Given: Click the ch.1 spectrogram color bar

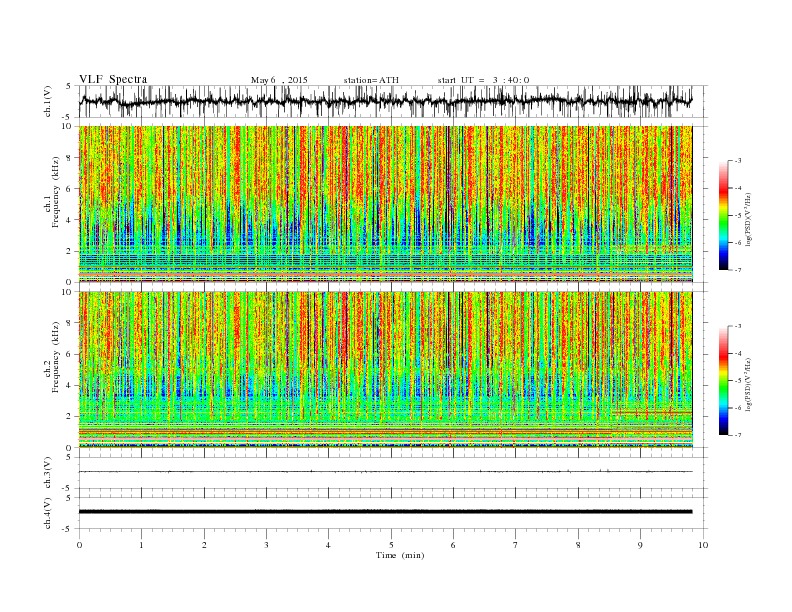Looking at the screenshot, I should [723, 216].
